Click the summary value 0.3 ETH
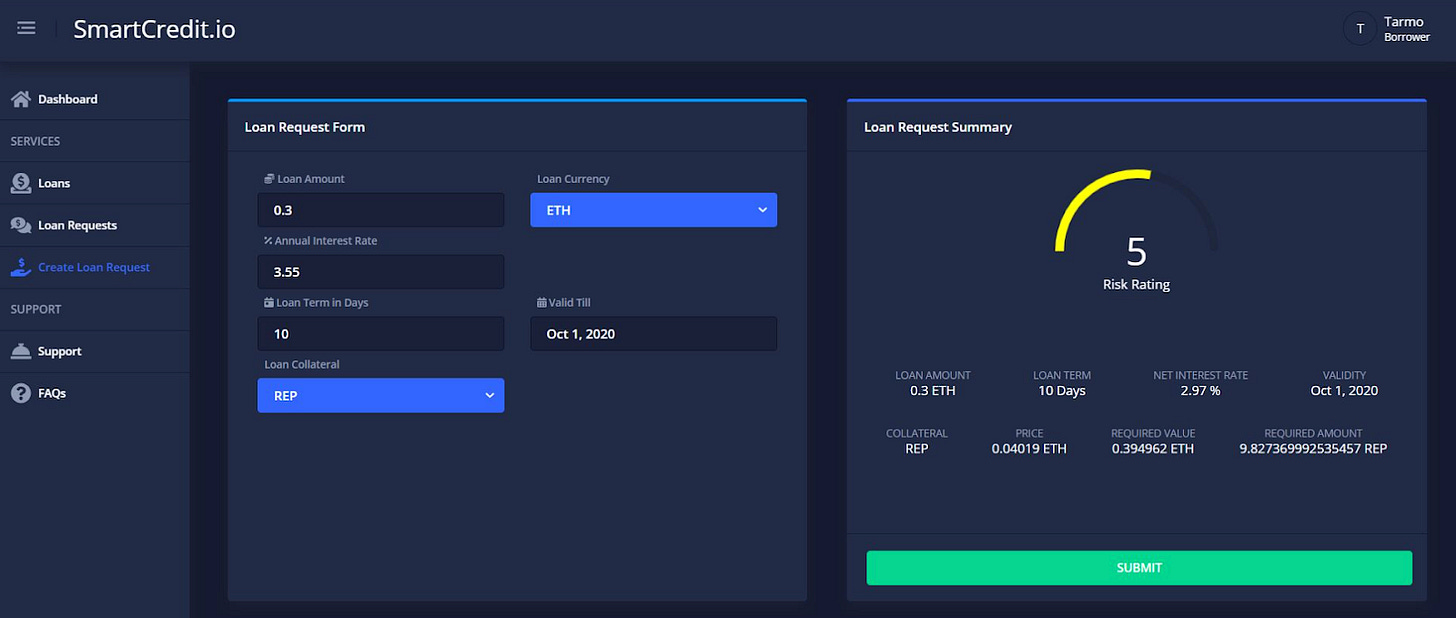The height and width of the screenshot is (618, 1456). pos(933,391)
